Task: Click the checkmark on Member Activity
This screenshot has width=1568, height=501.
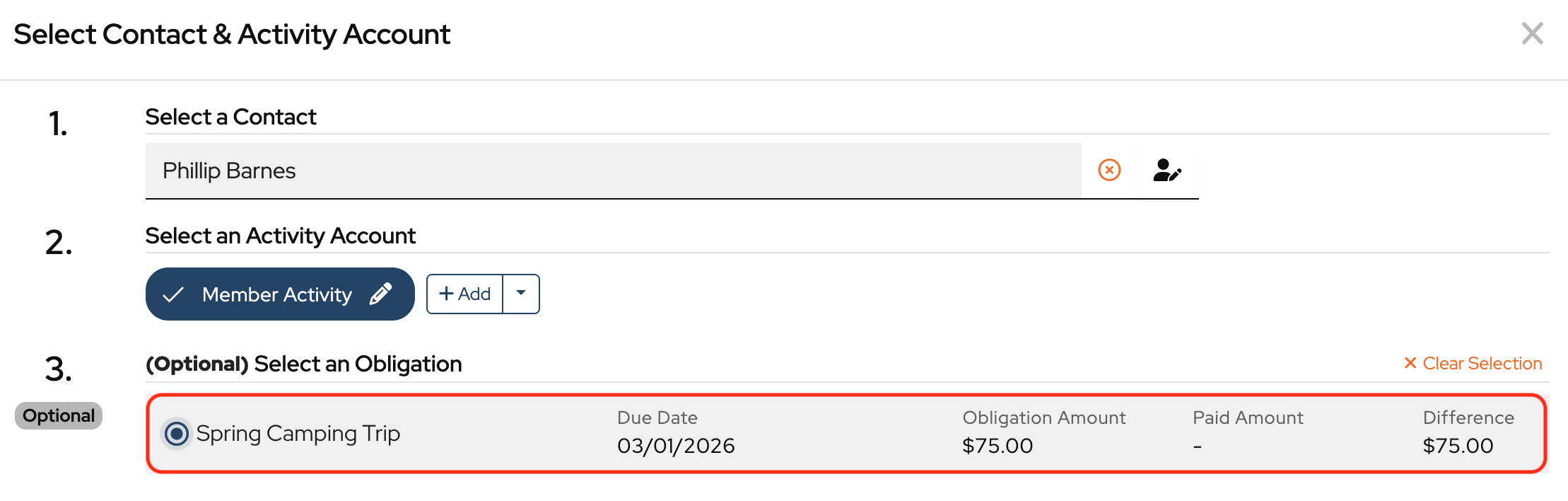Action: click(x=173, y=294)
